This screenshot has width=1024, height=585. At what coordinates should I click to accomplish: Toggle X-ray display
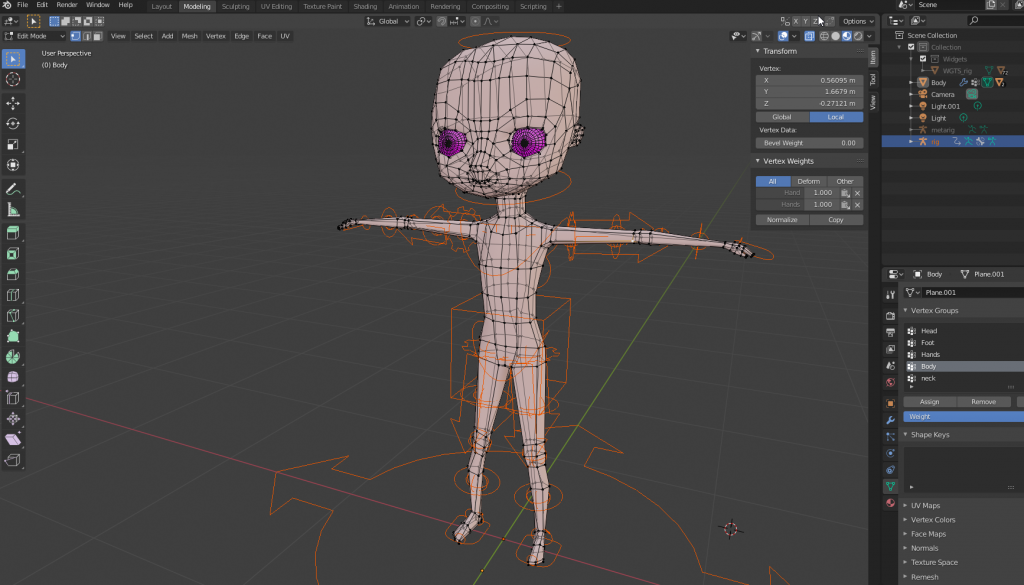pos(809,37)
